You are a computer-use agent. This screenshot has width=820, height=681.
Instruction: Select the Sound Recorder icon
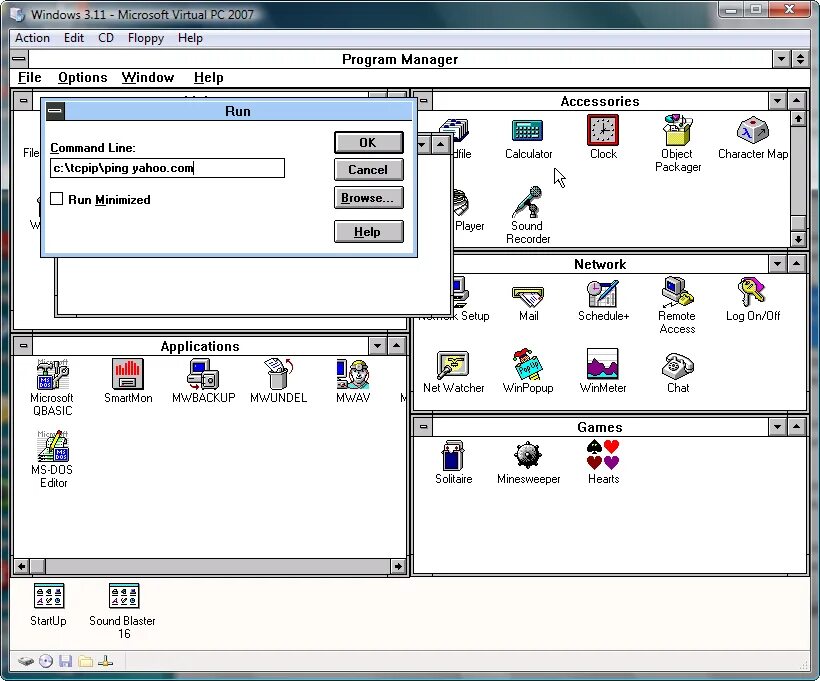528,202
